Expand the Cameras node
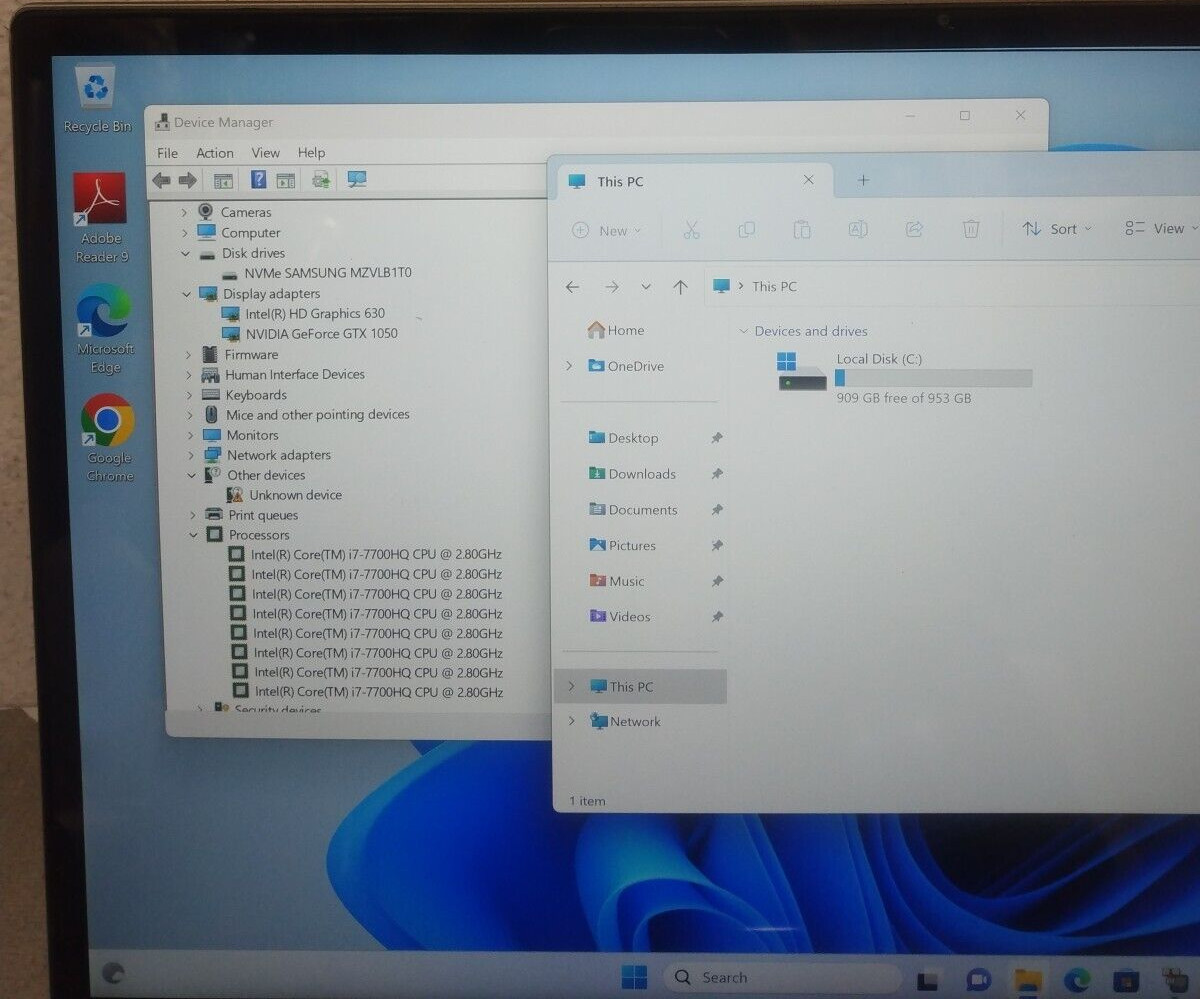Viewport: 1200px width, 999px height. pyautogui.click(x=184, y=212)
